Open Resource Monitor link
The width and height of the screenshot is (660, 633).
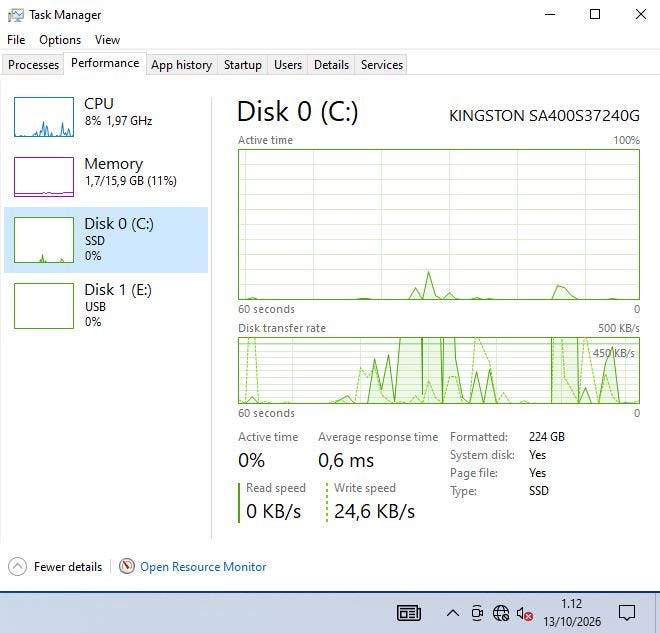coord(203,567)
